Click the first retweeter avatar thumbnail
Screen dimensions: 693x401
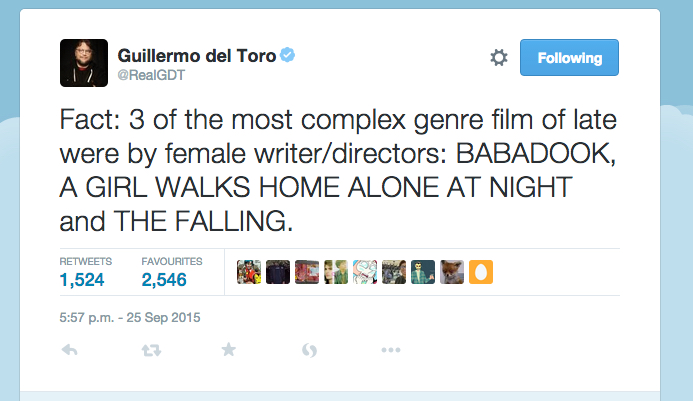pos(249,272)
